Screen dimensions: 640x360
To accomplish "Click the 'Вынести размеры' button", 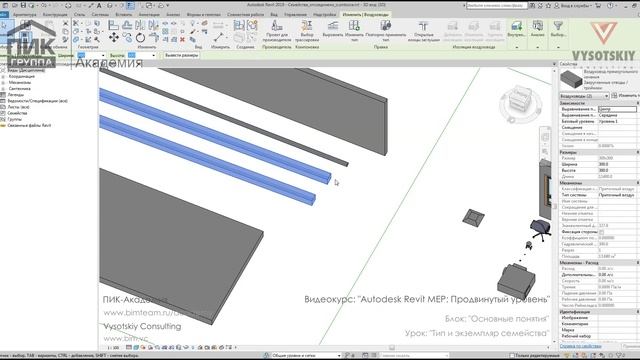I will [181, 55].
